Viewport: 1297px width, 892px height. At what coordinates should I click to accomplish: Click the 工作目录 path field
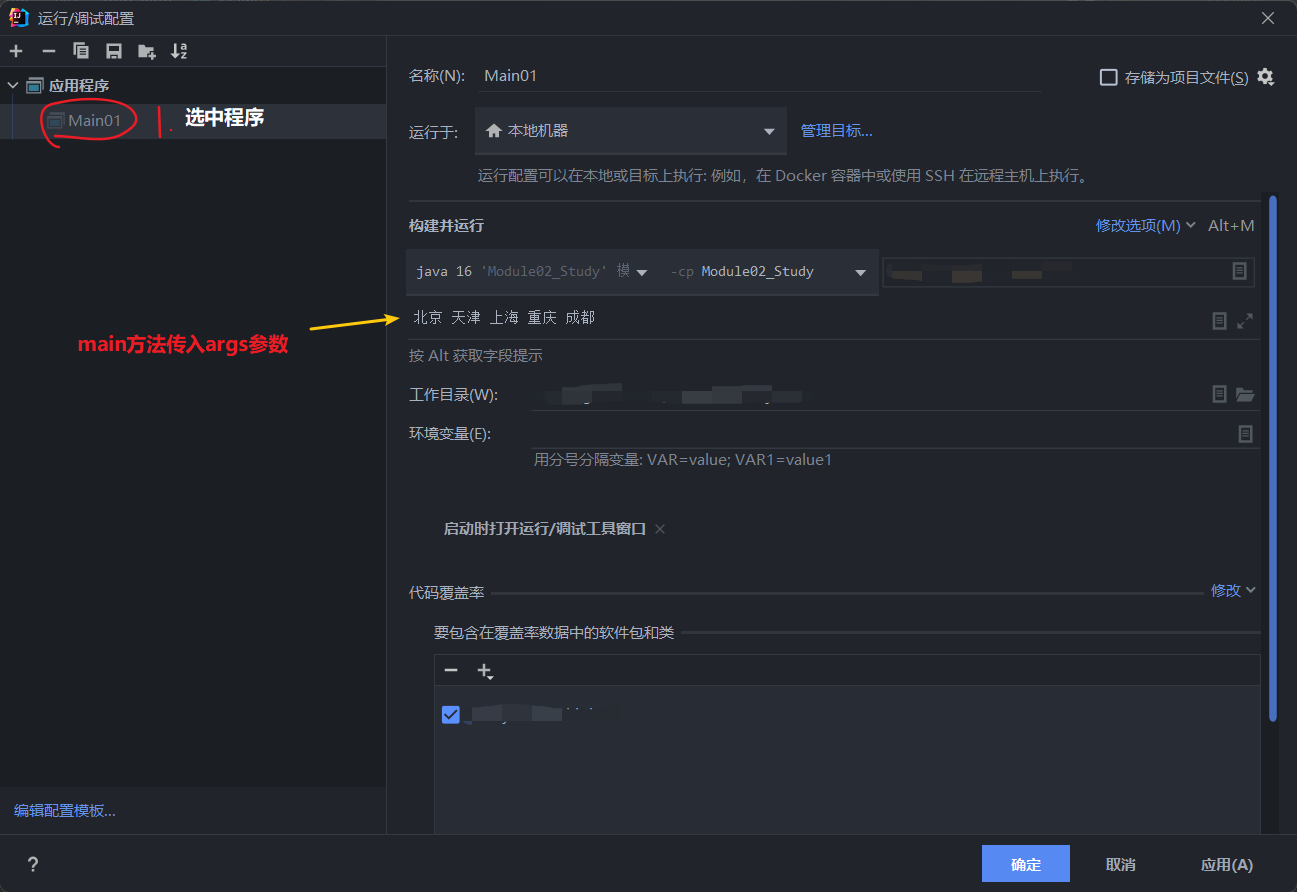point(868,395)
